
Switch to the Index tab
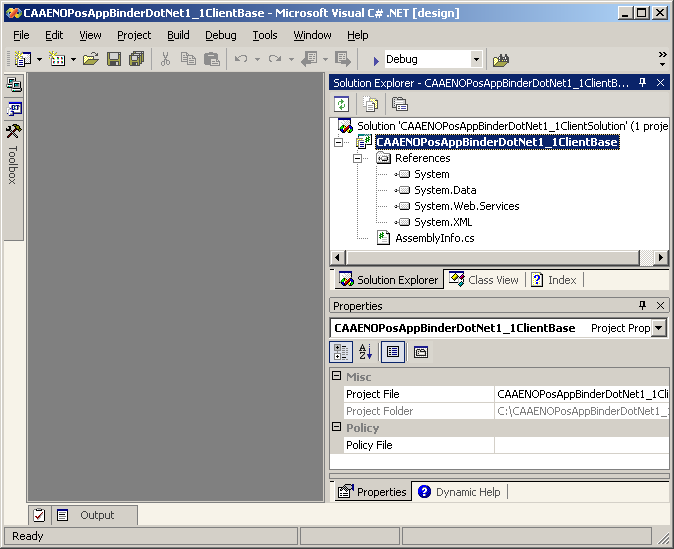click(x=554, y=280)
